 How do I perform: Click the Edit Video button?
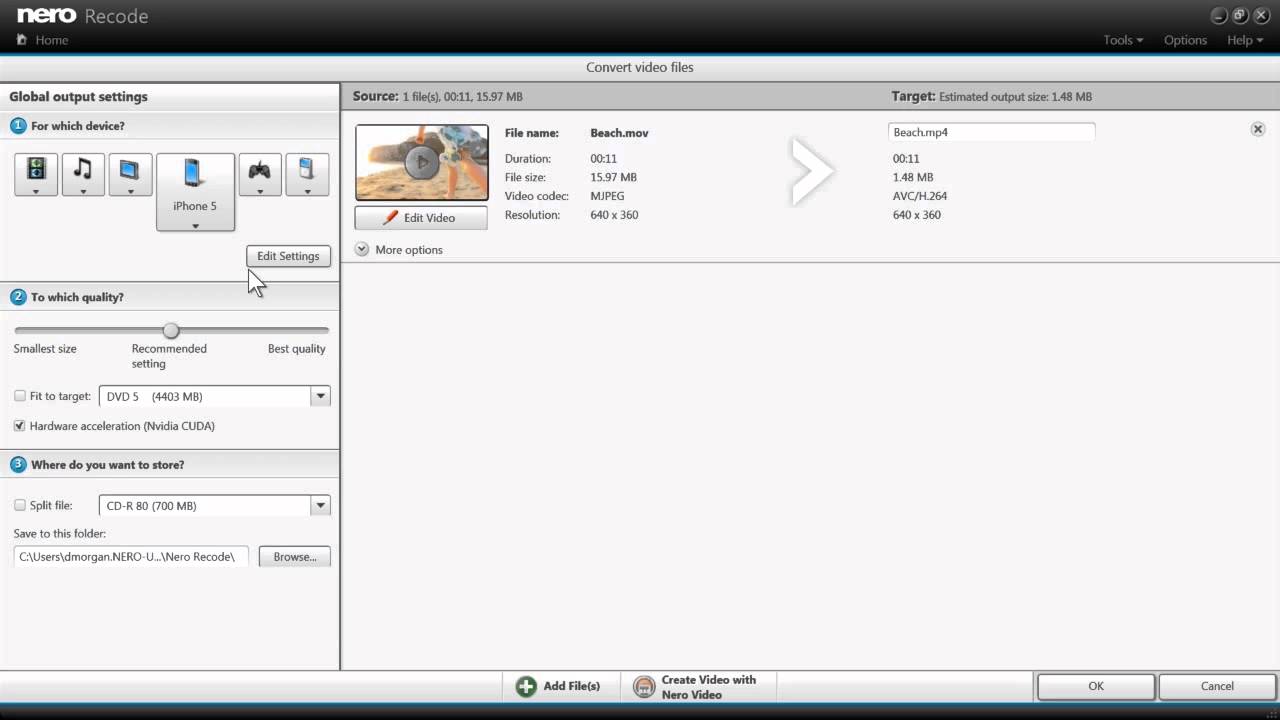(x=421, y=218)
